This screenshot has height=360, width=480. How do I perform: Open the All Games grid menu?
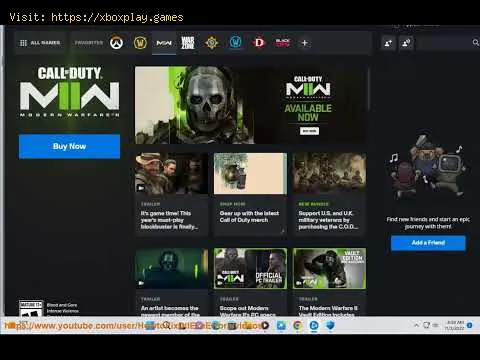tap(40, 43)
